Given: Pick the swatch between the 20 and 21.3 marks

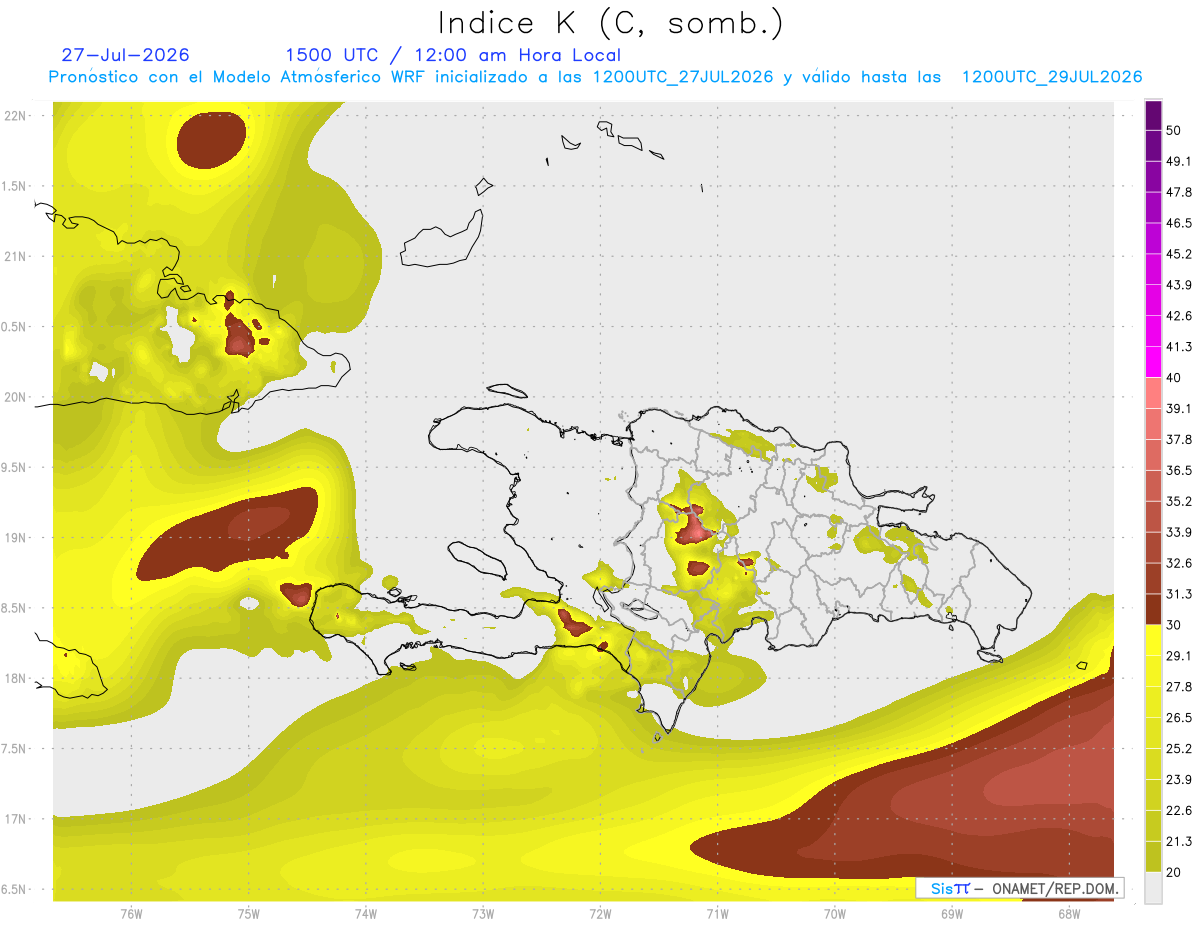Looking at the screenshot, I should [1153, 856].
